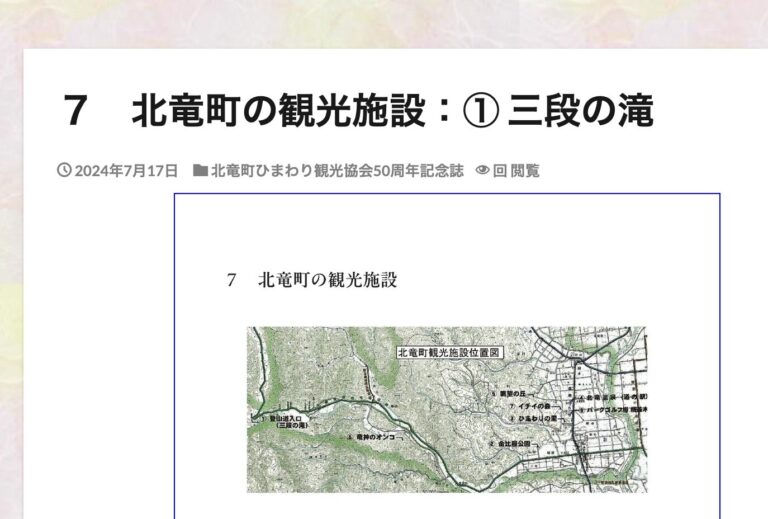
Task: Click document heading 7 北竜町の観光施設
Action: (x=312, y=280)
